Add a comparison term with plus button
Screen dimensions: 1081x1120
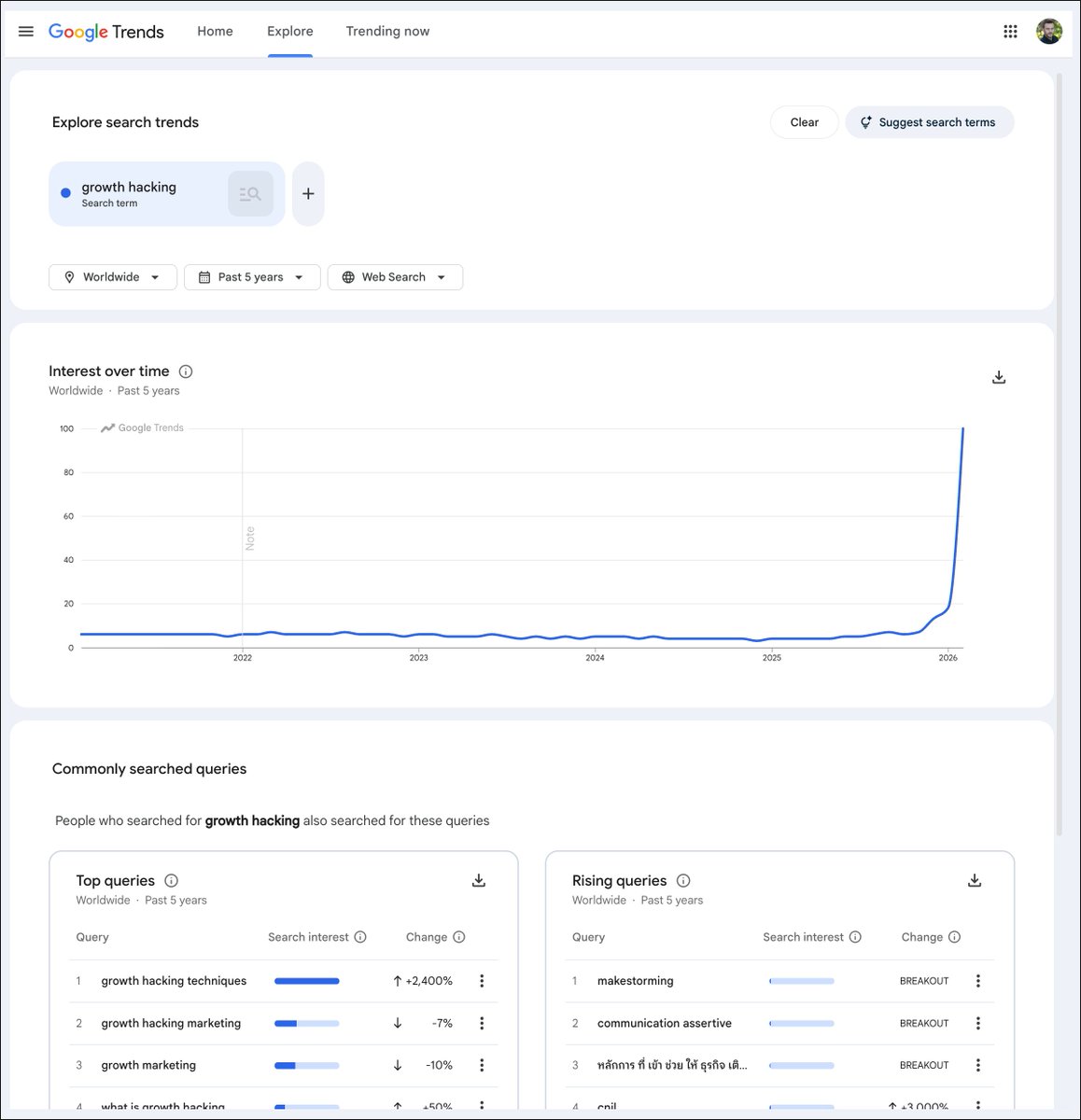[x=308, y=194]
